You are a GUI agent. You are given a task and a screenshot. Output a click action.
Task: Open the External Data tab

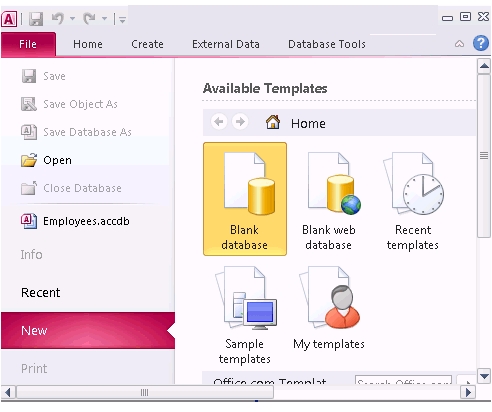point(226,44)
